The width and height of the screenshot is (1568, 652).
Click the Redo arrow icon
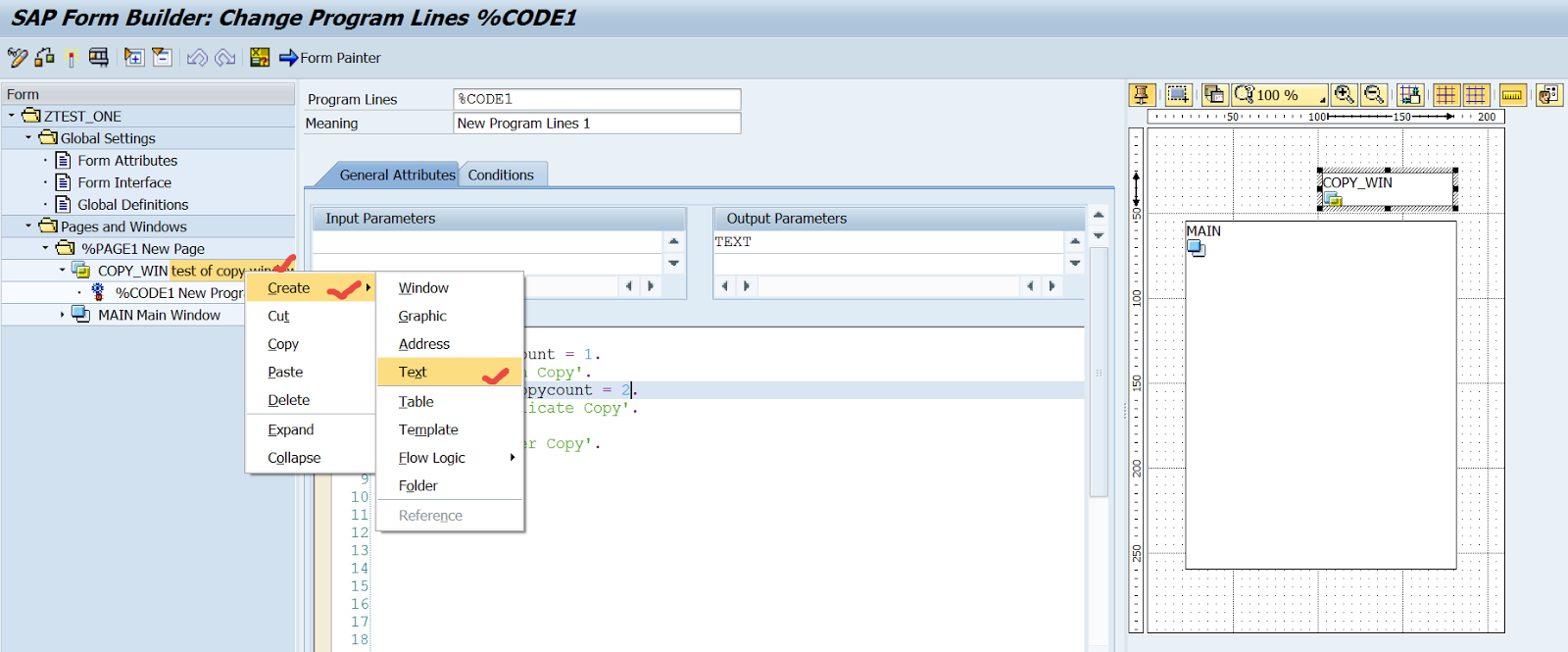(225, 58)
